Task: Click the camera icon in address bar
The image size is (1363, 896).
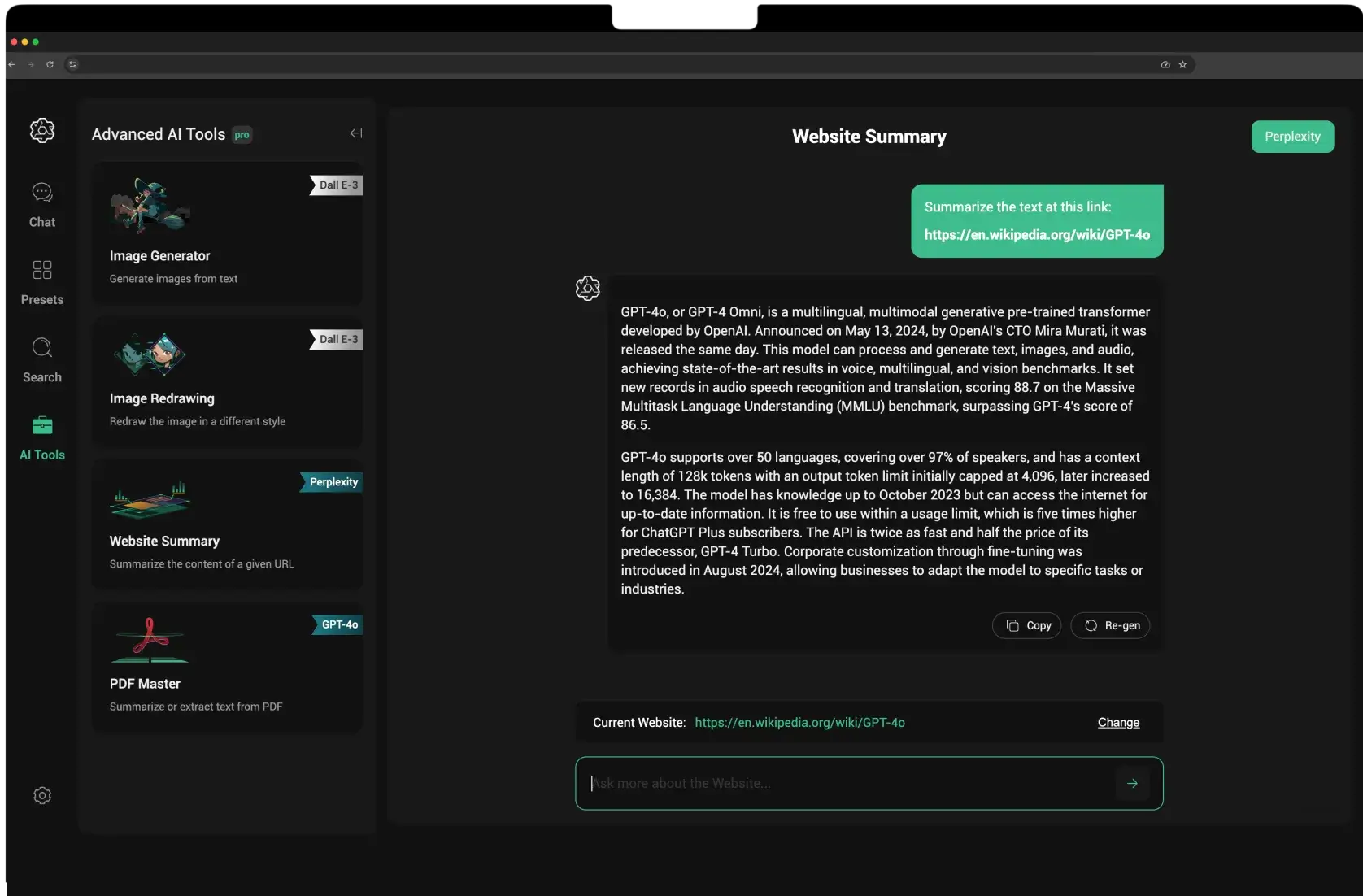Action: pos(1165,64)
